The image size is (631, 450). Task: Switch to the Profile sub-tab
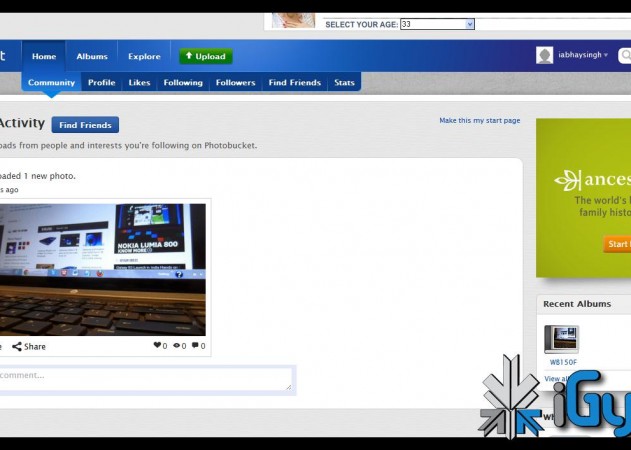click(x=101, y=83)
